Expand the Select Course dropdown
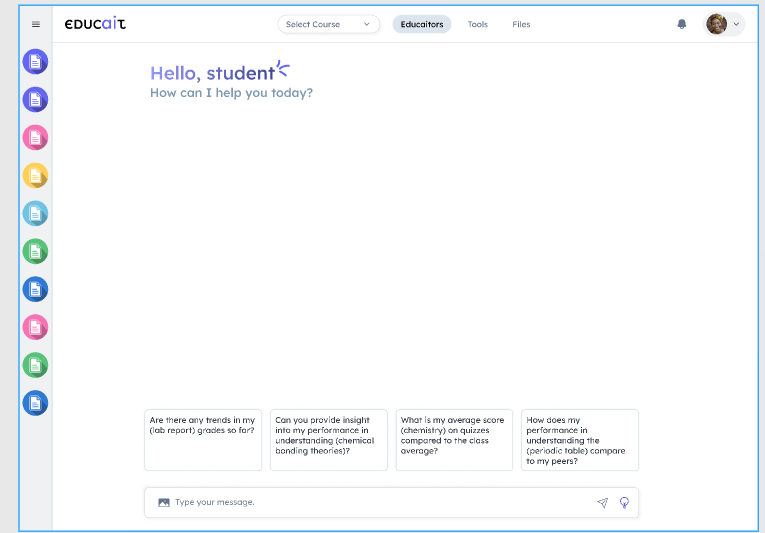The width and height of the screenshot is (765, 533). tap(328, 24)
